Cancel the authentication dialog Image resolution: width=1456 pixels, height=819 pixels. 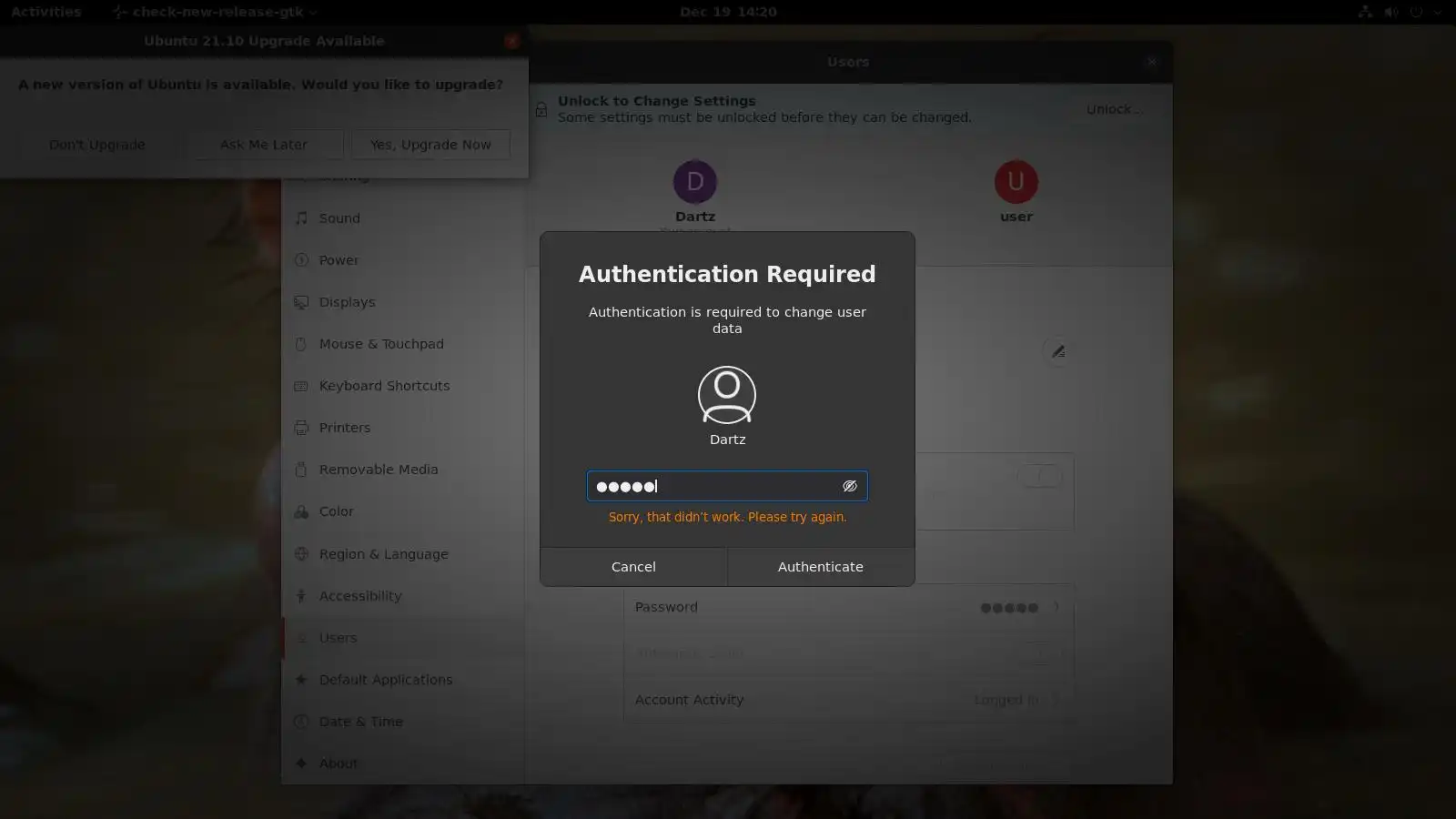pos(633,566)
